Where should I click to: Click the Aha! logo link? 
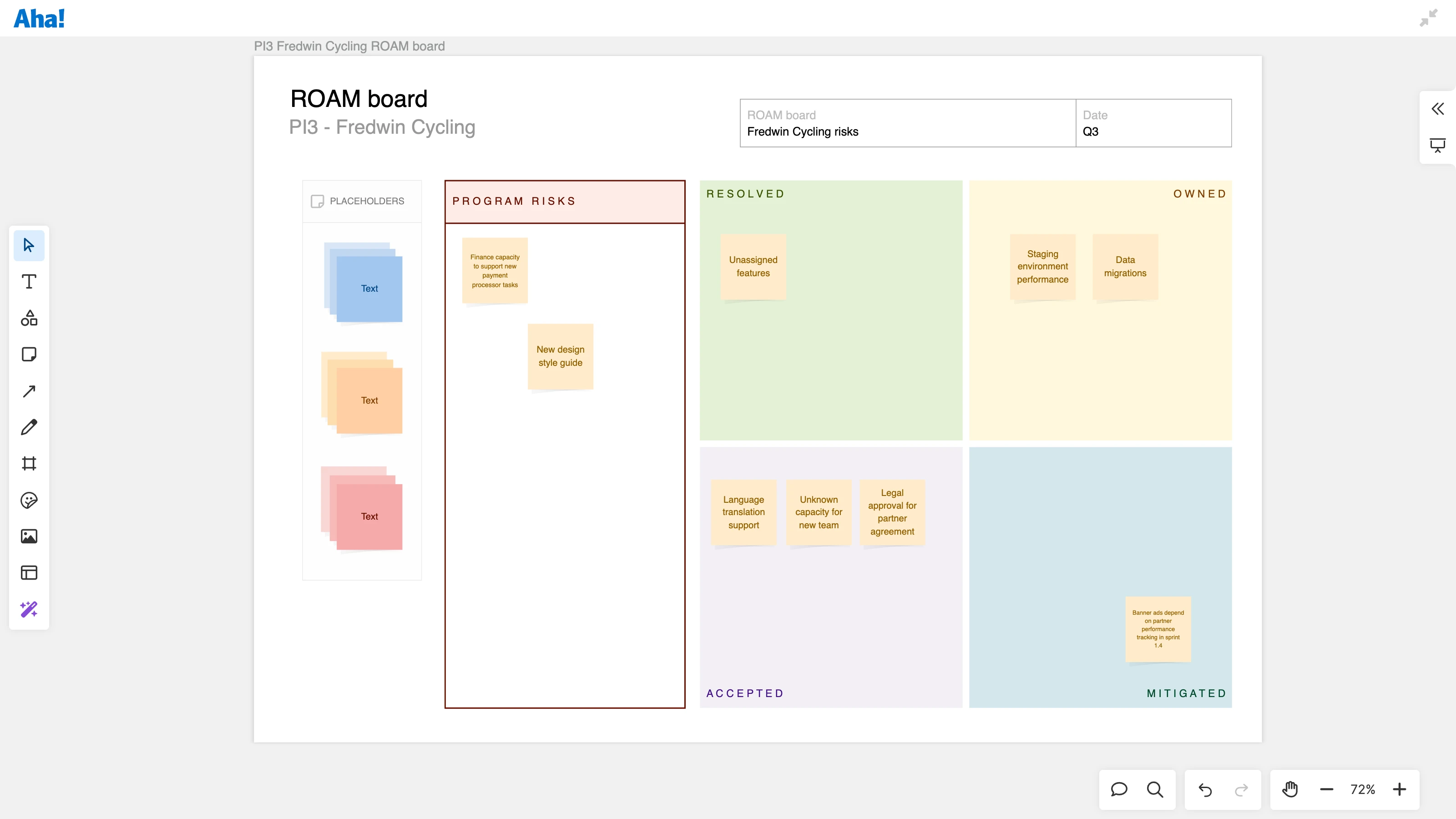click(39, 19)
